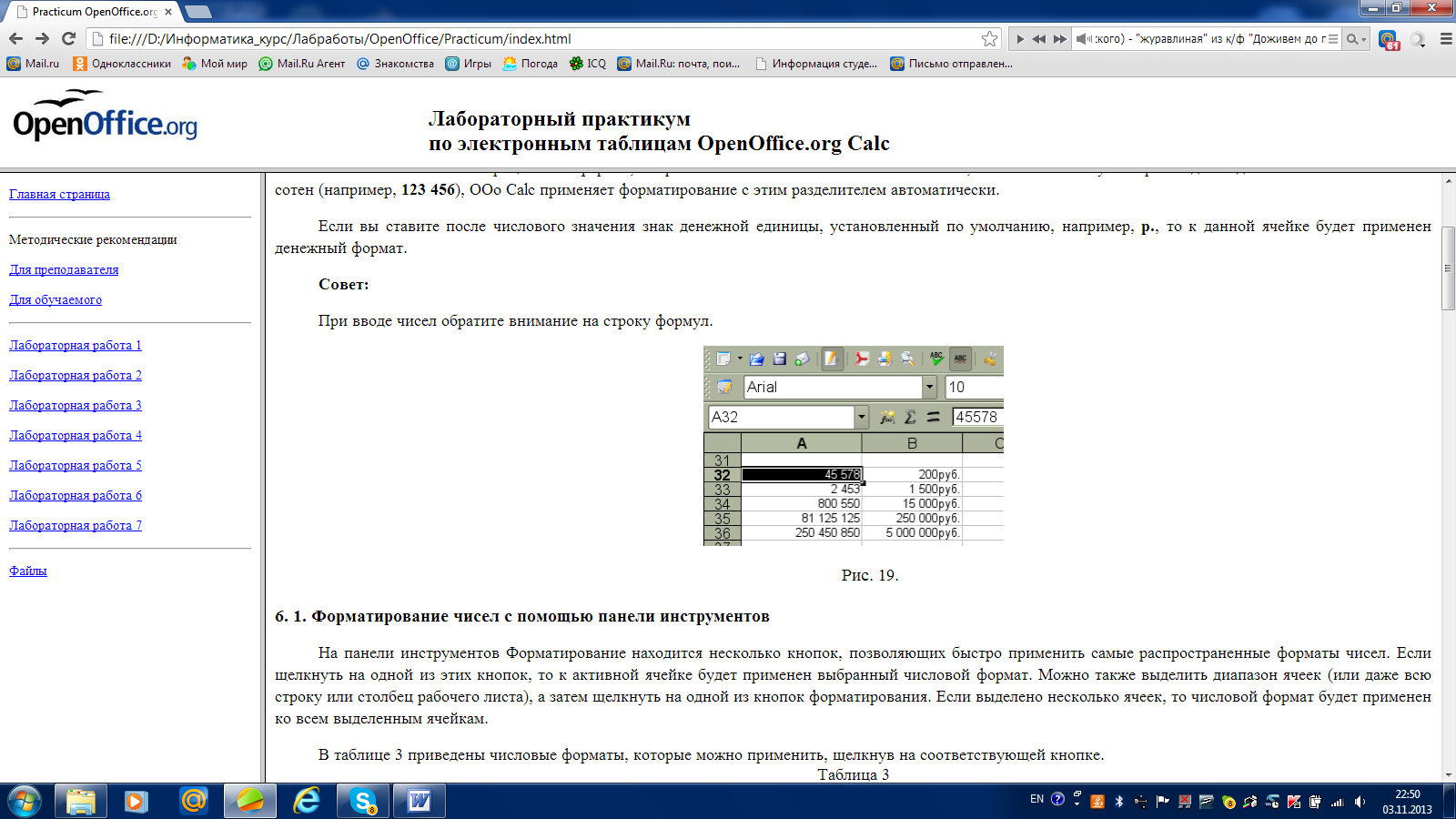Open the Одноклассники bookmark

[122, 64]
